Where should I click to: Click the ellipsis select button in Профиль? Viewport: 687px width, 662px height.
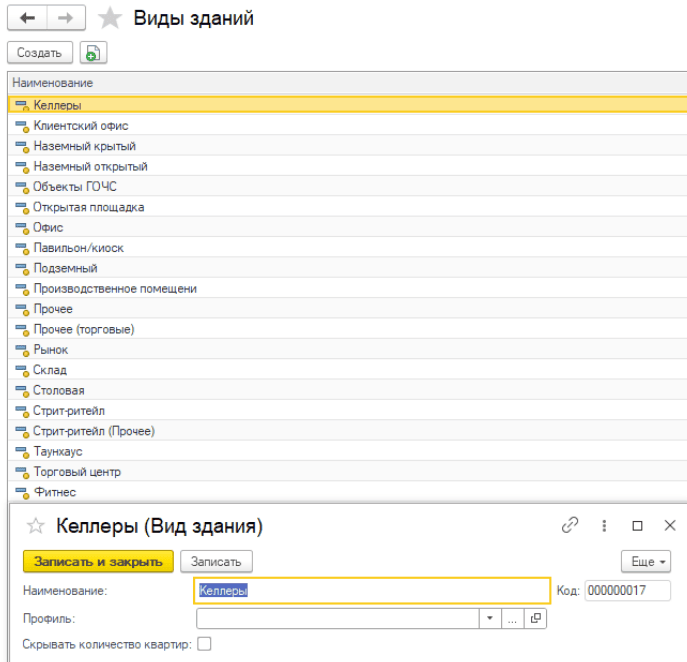(513, 619)
